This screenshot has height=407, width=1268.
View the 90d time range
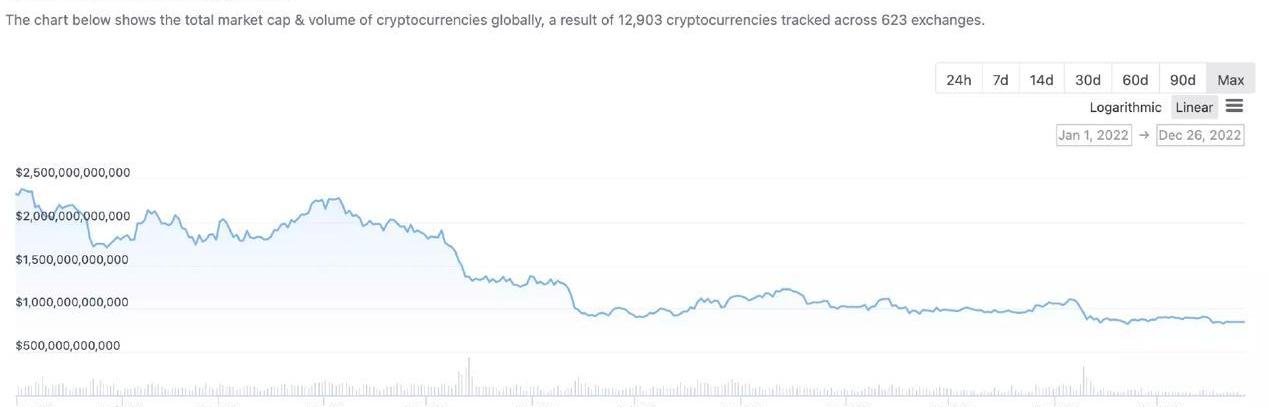pos(1182,80)
